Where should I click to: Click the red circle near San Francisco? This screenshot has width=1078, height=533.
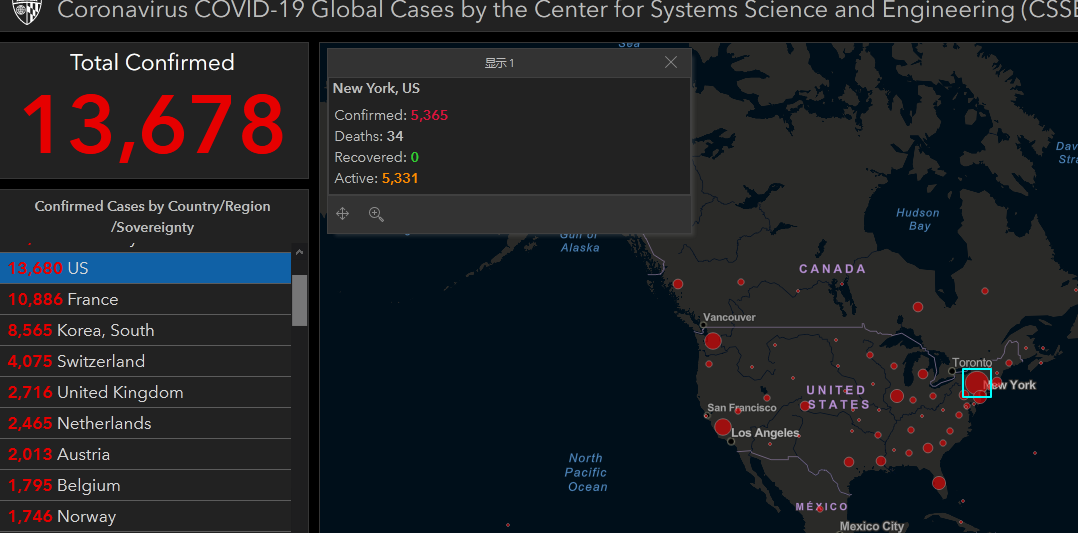(x=723, y=427)
